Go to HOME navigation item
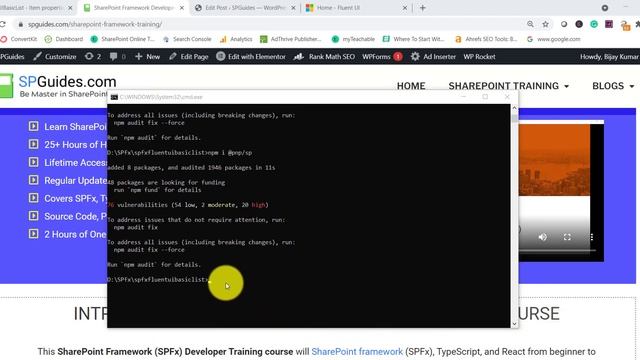 click(411, 86)
